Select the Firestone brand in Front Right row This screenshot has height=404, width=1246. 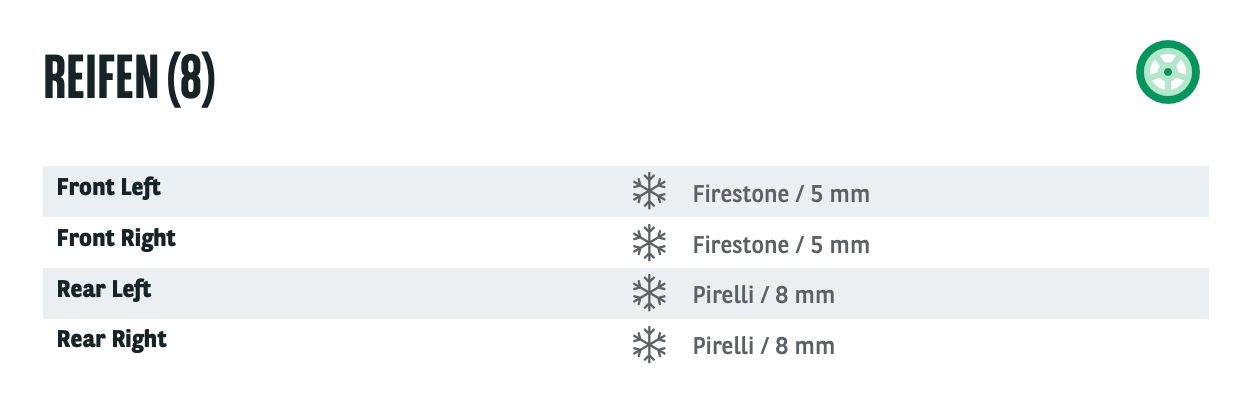point(740,245)
